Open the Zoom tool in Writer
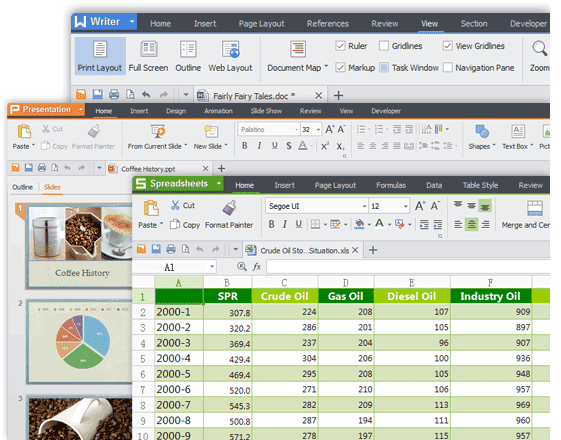 [x=540, y=56]
